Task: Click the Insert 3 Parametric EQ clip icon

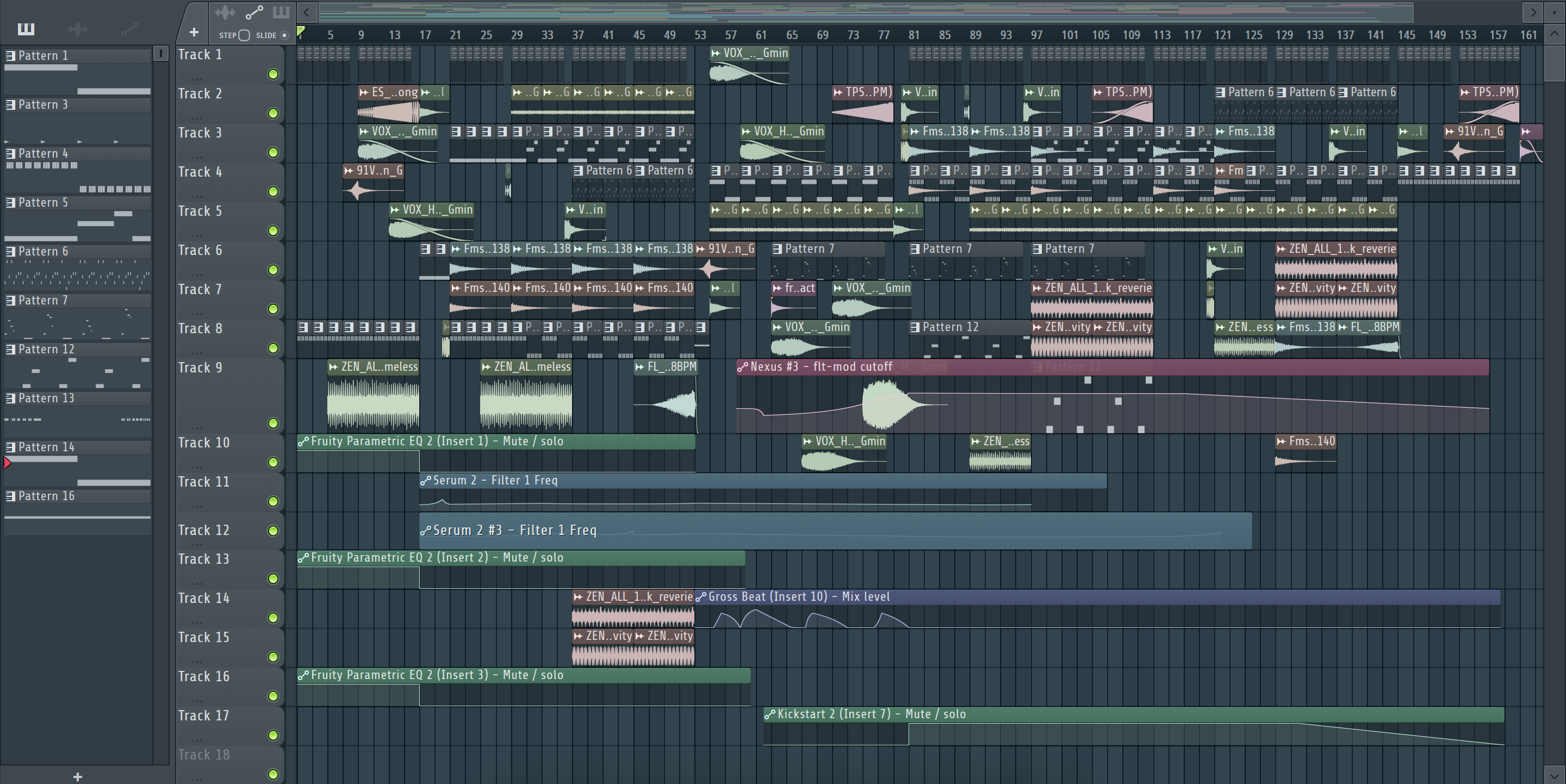Action: point(303,675)
